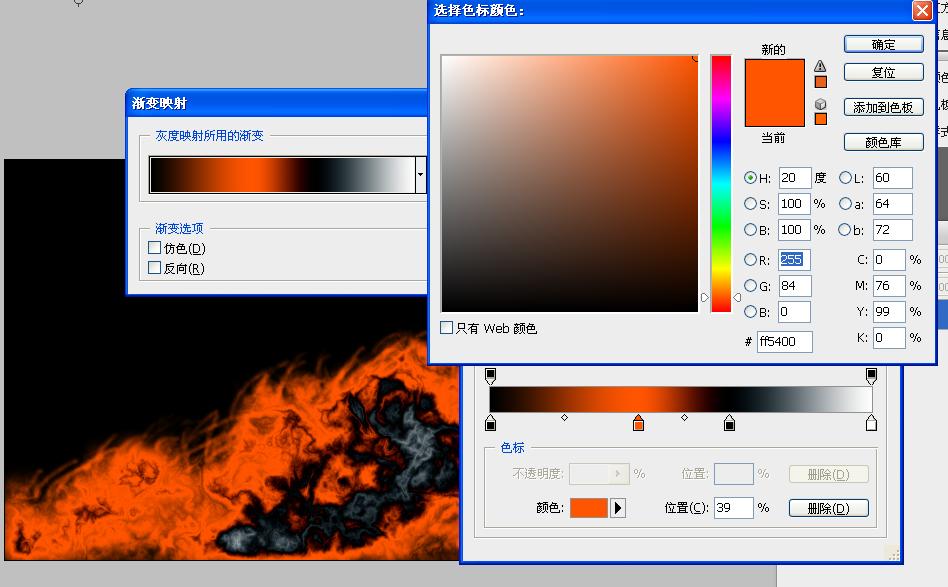Screen dimensions: 948x587
Task: Click the L value field showing 60
Action: click(x=893, y=178)
